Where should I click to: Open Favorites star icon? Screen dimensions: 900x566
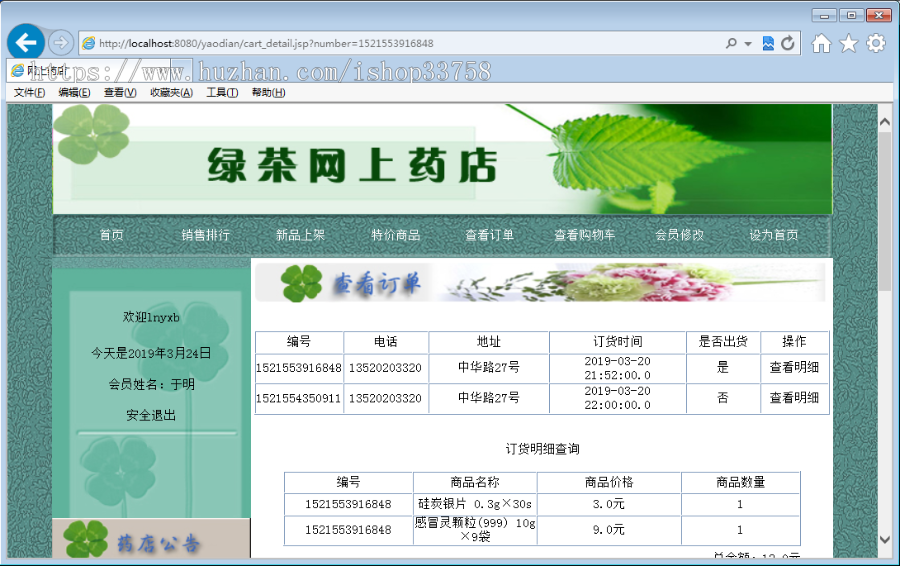pos(848,43)
